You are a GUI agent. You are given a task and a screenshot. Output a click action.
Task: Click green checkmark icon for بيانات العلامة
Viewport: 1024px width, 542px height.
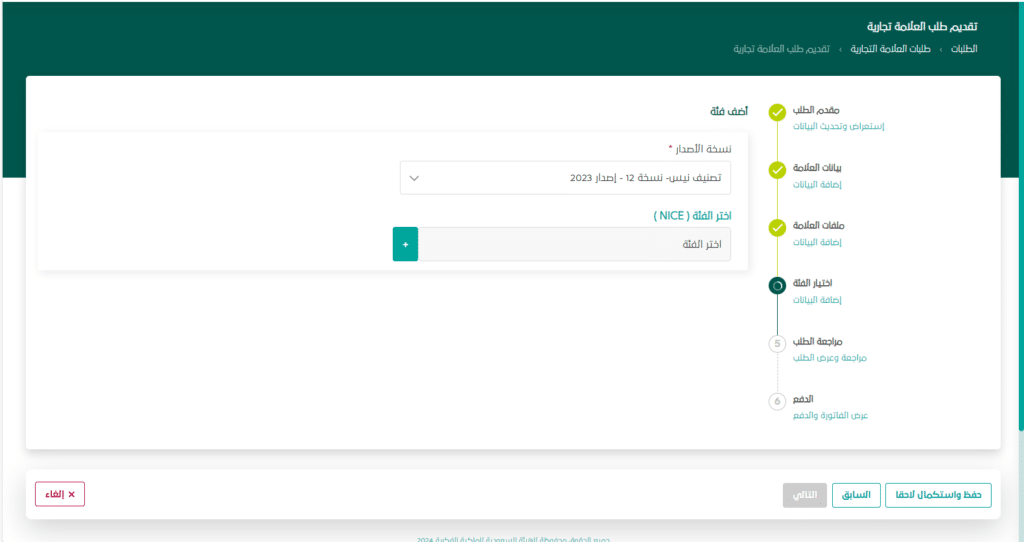click(x=777, y=170)
